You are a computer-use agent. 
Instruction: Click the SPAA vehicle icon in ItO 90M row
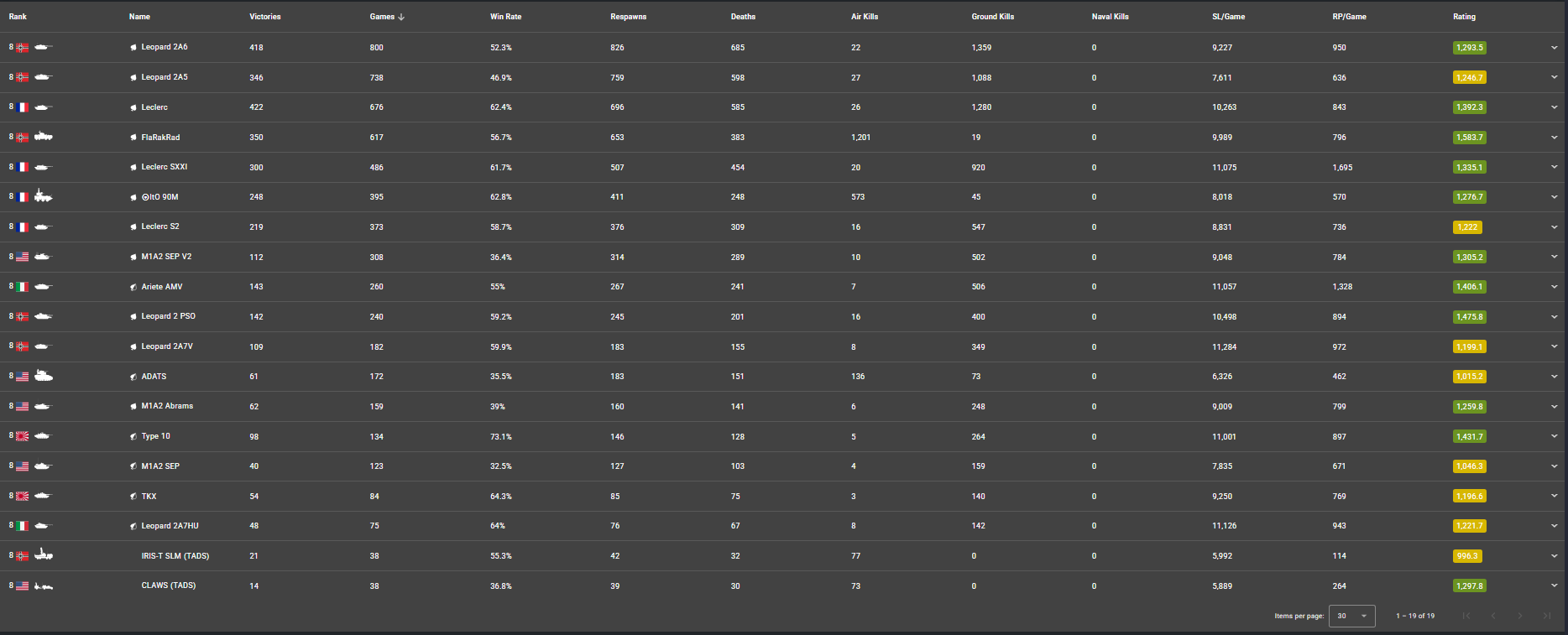pyautogui.click(x=44, y=196)
